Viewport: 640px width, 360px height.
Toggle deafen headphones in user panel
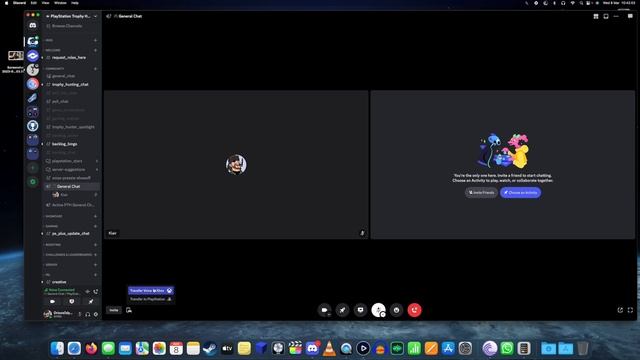[88, 314]
